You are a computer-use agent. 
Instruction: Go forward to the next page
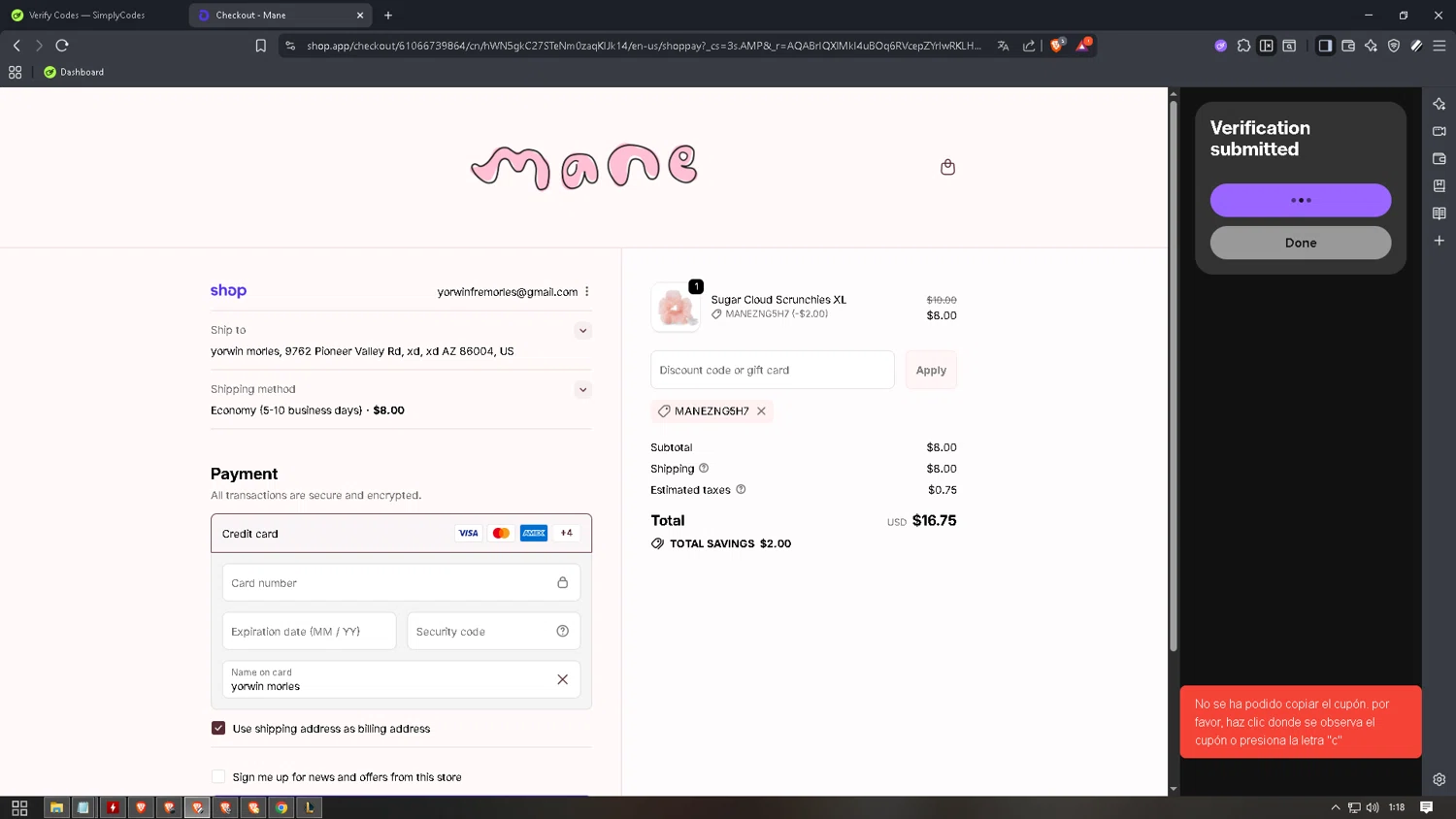click(39, 46)
